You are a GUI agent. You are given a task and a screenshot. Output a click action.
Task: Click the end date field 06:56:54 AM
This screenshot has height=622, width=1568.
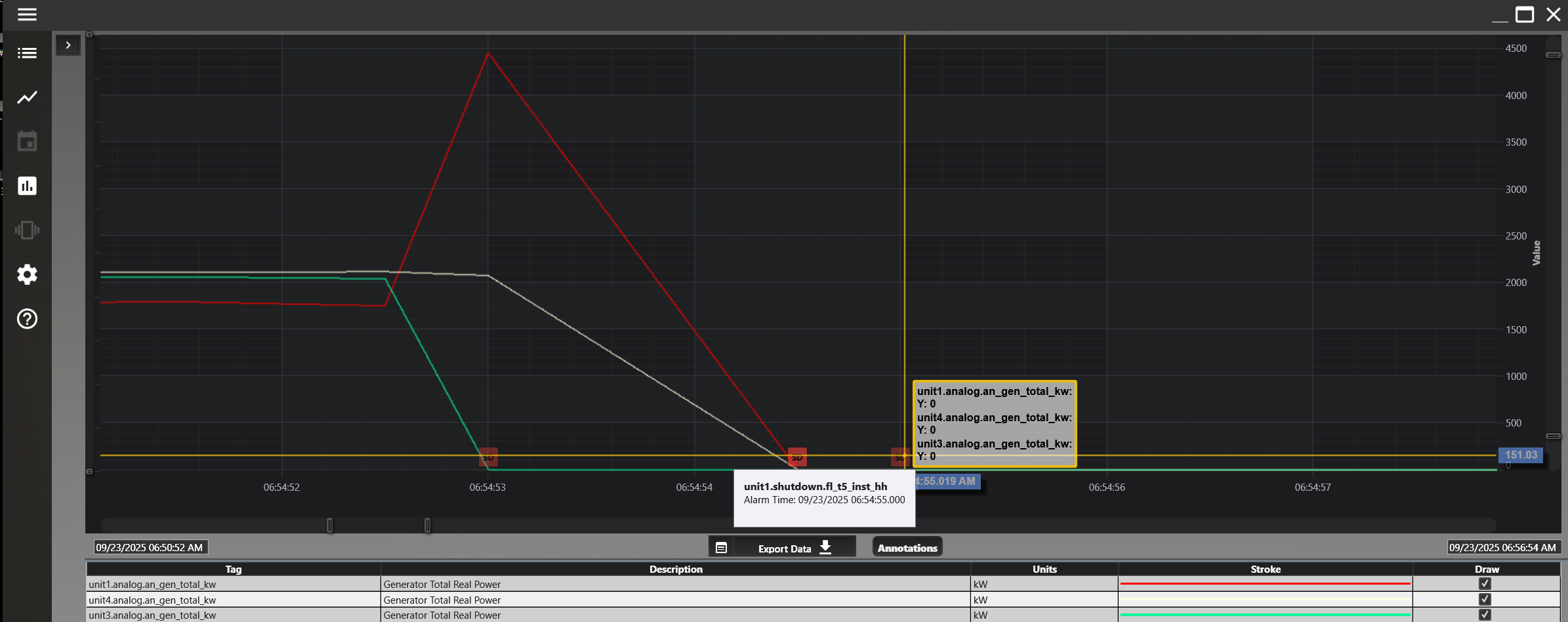1502,547
